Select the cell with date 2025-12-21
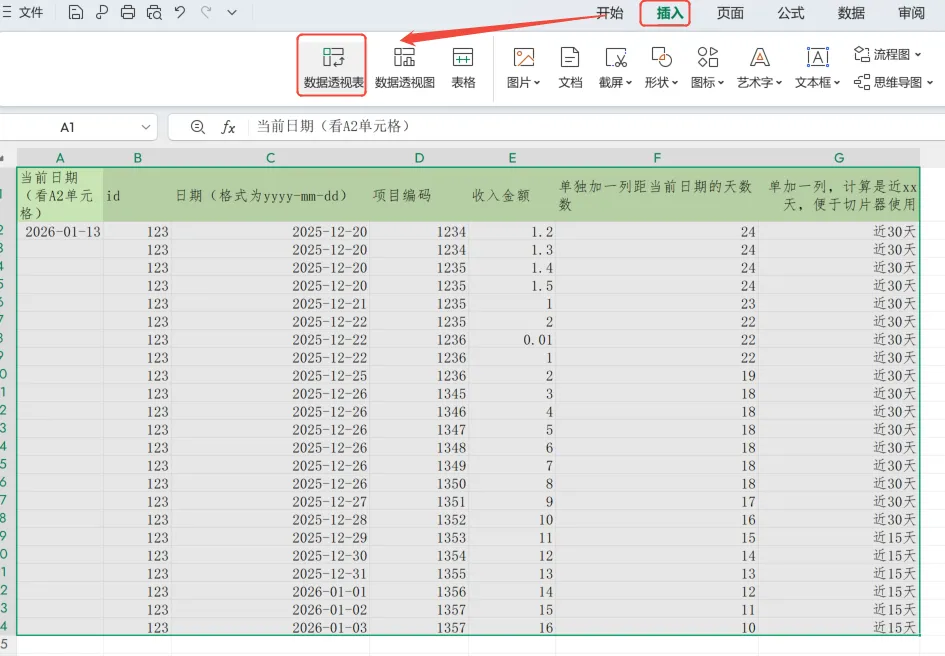 [271, 304]
